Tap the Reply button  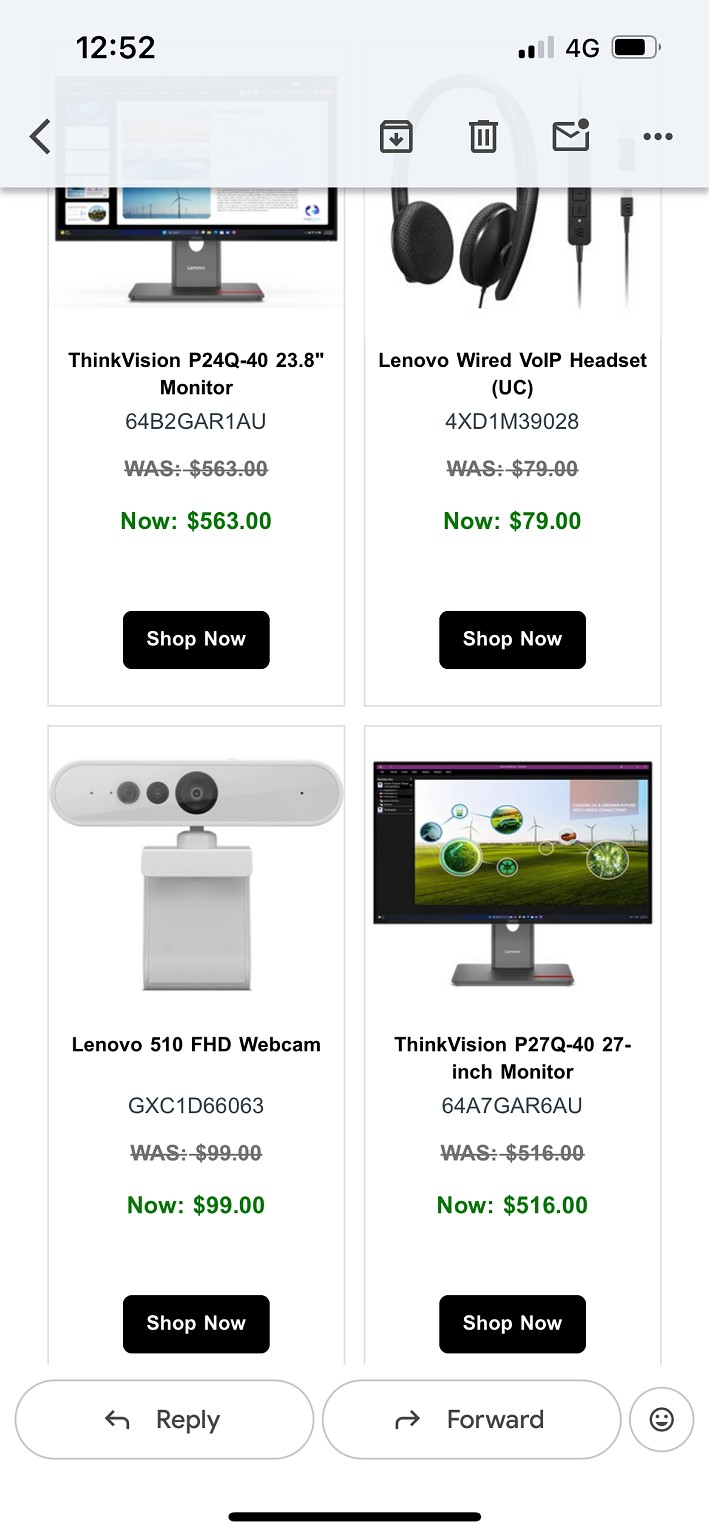[164, 1419]
